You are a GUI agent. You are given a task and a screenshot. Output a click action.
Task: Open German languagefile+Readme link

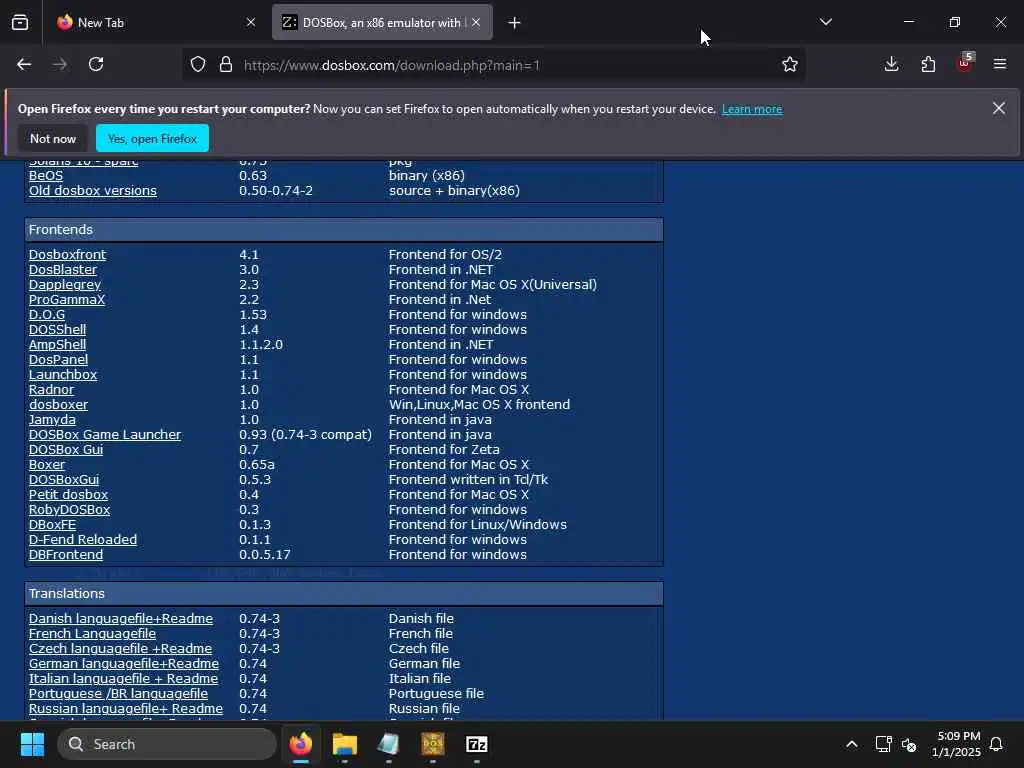pos(124,664)
